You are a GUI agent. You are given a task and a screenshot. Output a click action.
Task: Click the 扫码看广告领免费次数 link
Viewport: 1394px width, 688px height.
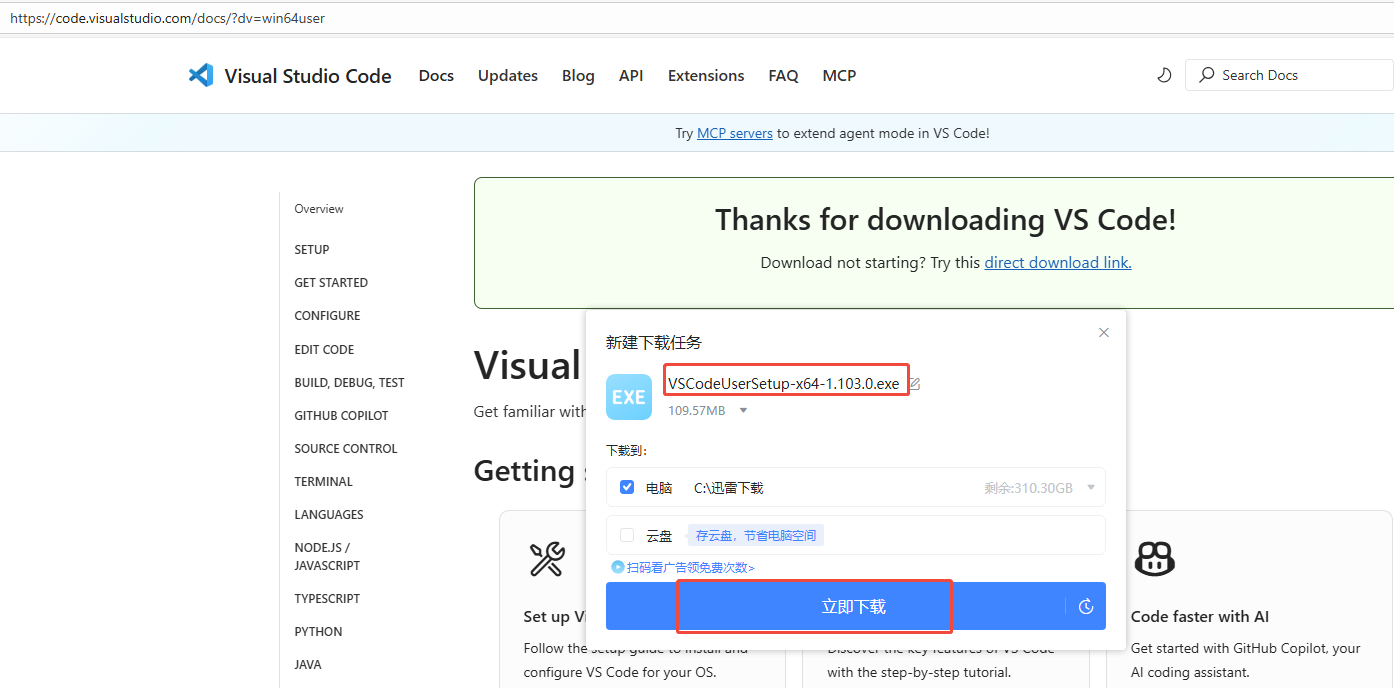(x=690, y=567)
